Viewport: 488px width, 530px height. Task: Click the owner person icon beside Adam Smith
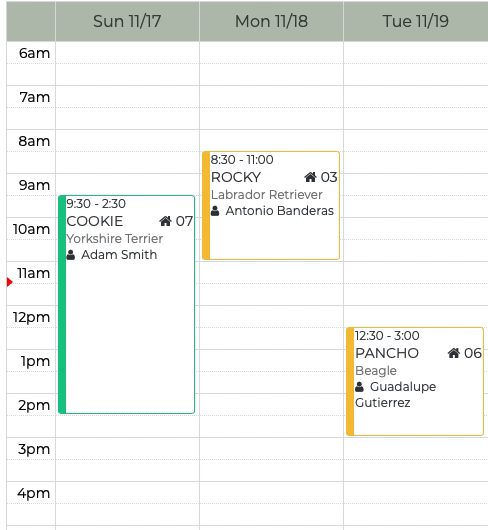(x=71, y=255)
